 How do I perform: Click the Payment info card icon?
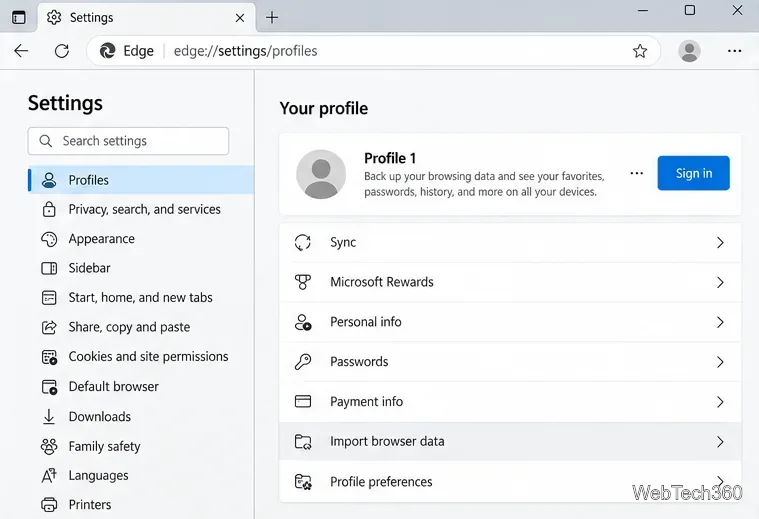(x=303, y=401)
